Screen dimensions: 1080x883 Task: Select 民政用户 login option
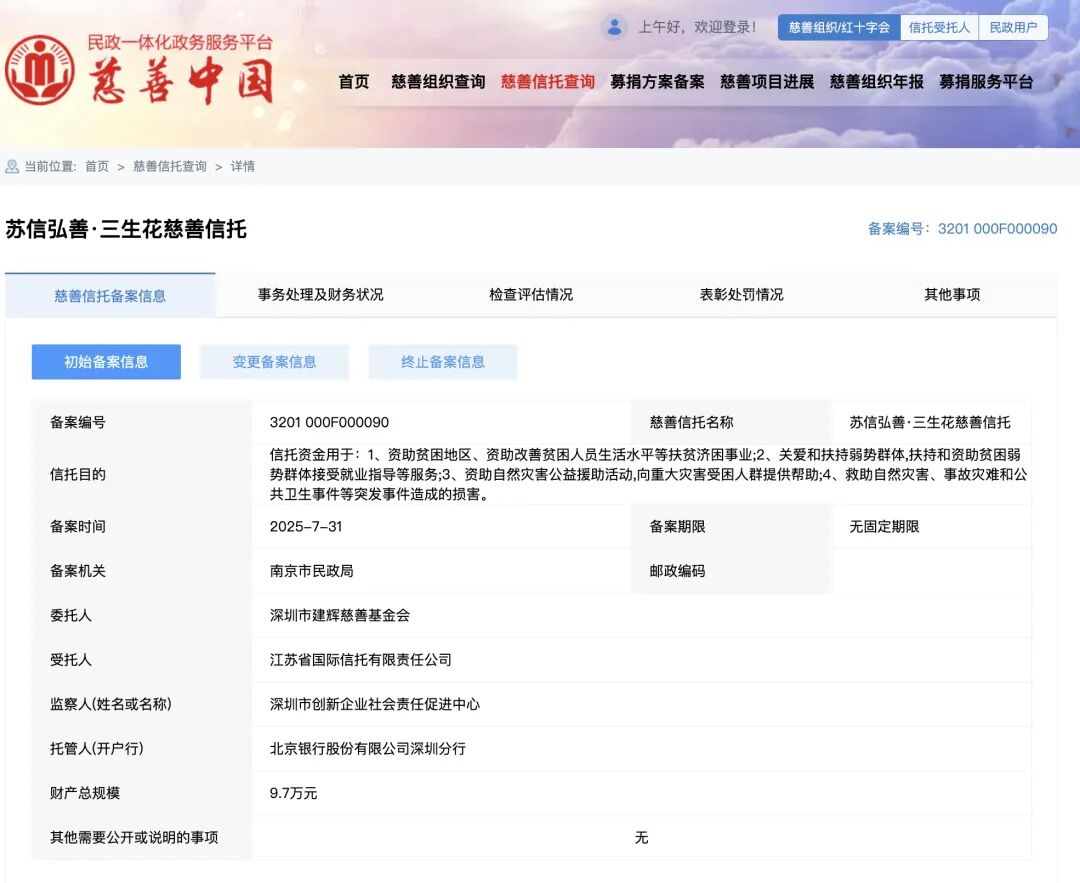[x=1013, y=28]
